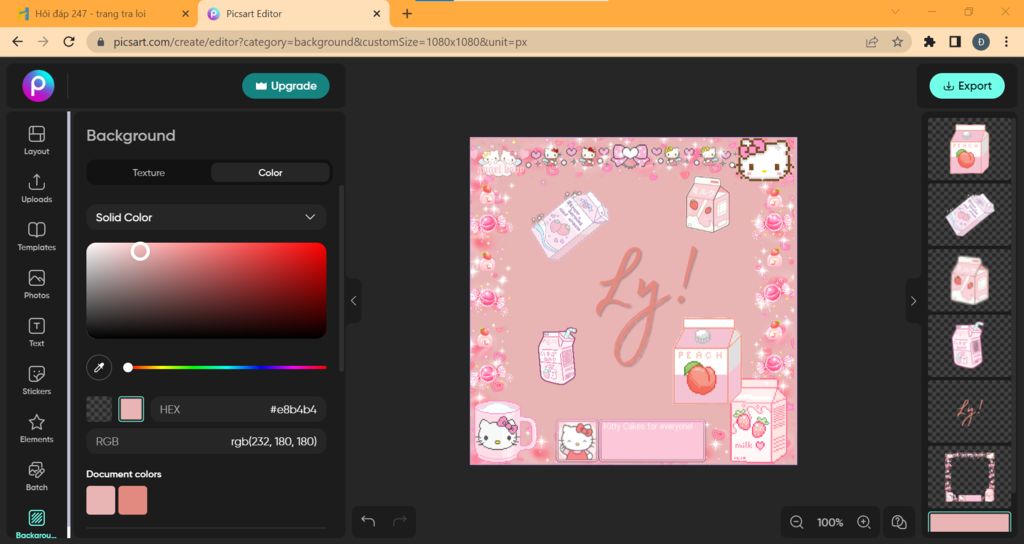Image resolution: width=1024 pixels, height=544 pixels.
Task: Open the help and feedback icon
Action: (x=899, y=522)
